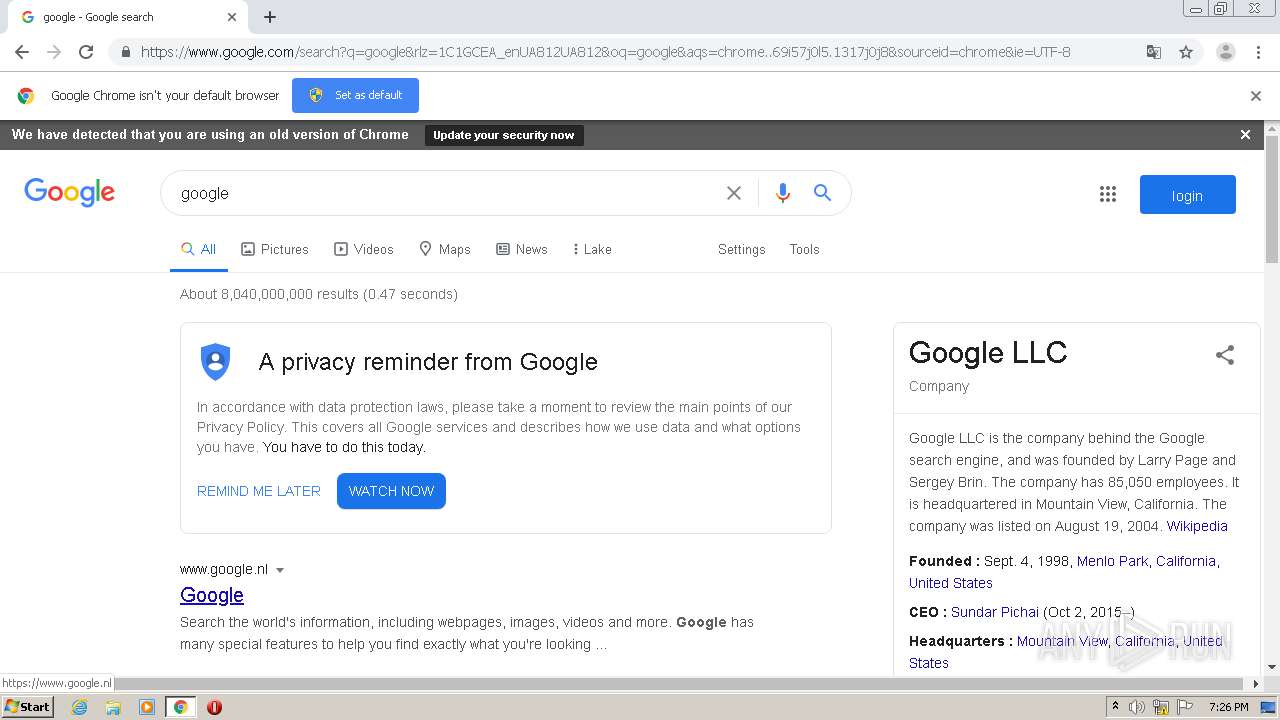Viewport: 1280px width, 720px height.
Task: Dismiss the default browser infobar
Action: click(x=1256, y=96)
